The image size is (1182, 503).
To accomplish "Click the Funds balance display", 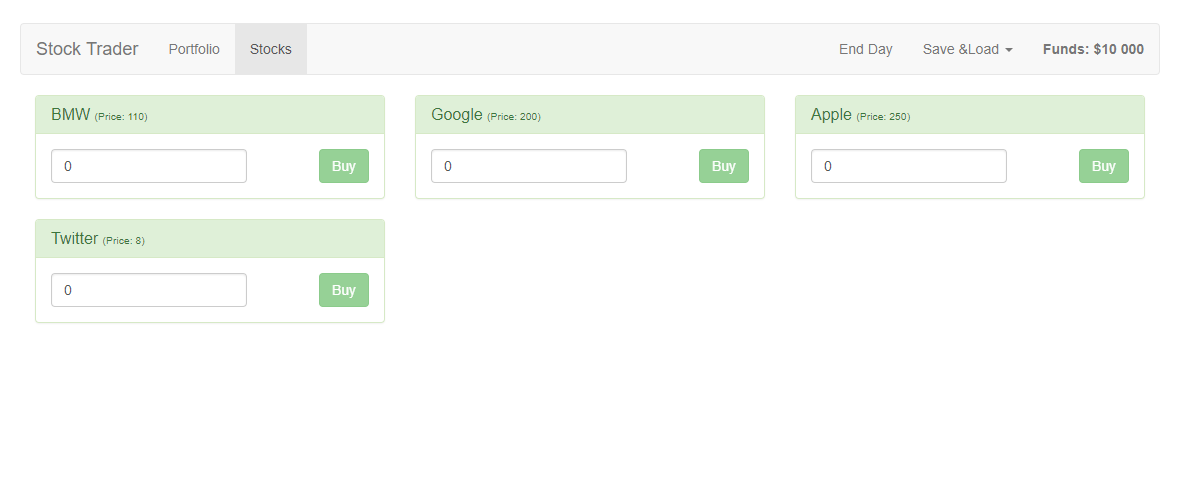I will click(1093, 49).
